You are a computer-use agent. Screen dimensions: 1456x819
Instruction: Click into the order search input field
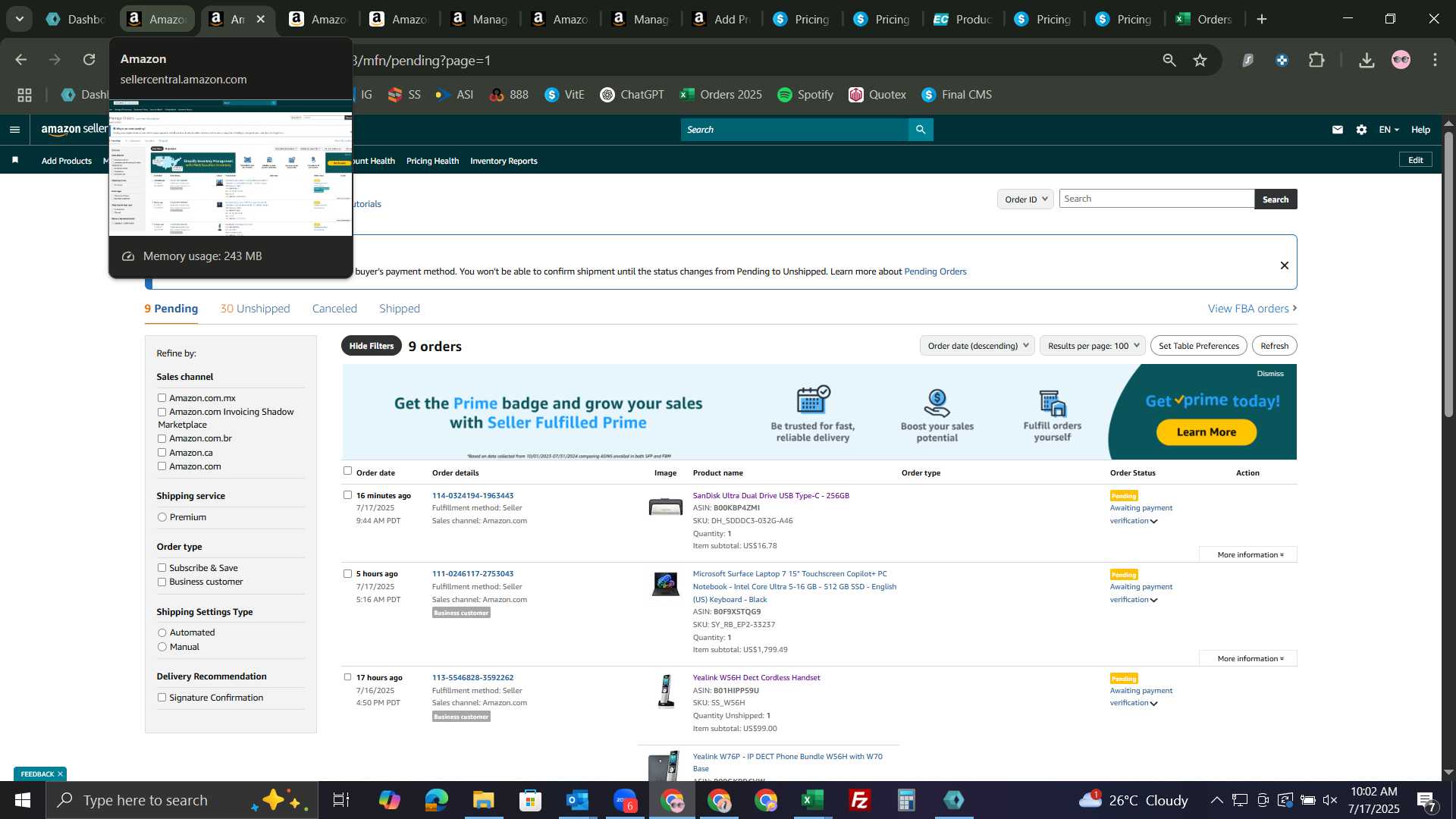pos(1156,199)
